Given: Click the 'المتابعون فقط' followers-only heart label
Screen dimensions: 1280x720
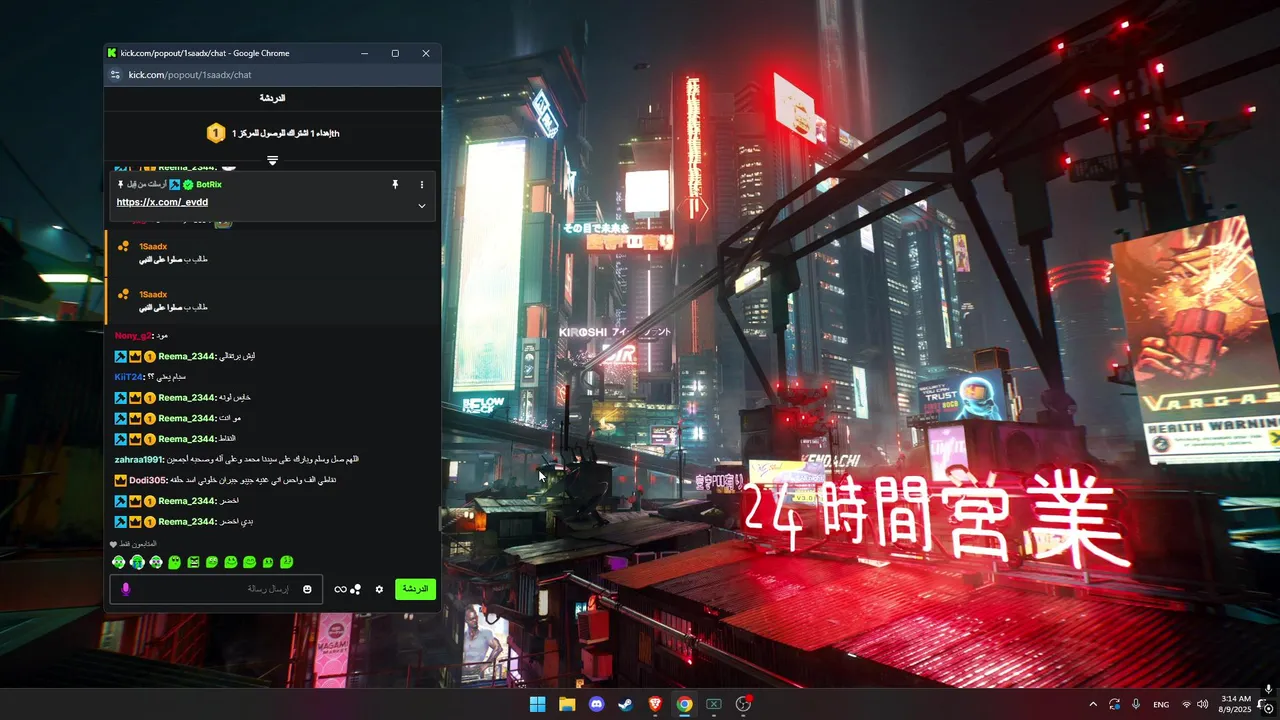Looking at the screenshot, I should (133, 544).
